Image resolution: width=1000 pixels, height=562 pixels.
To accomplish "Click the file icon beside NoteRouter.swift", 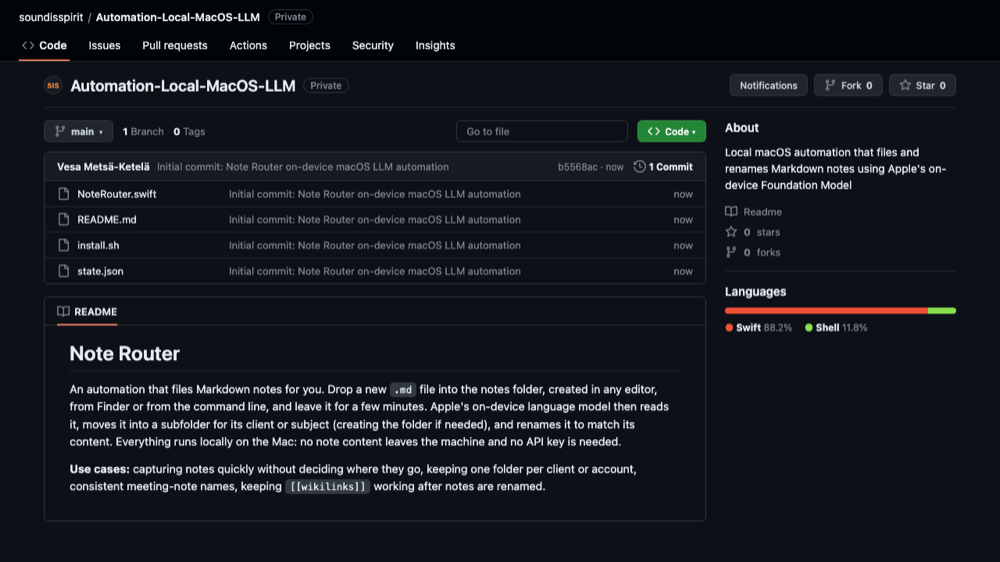I will tap(63, 194).
